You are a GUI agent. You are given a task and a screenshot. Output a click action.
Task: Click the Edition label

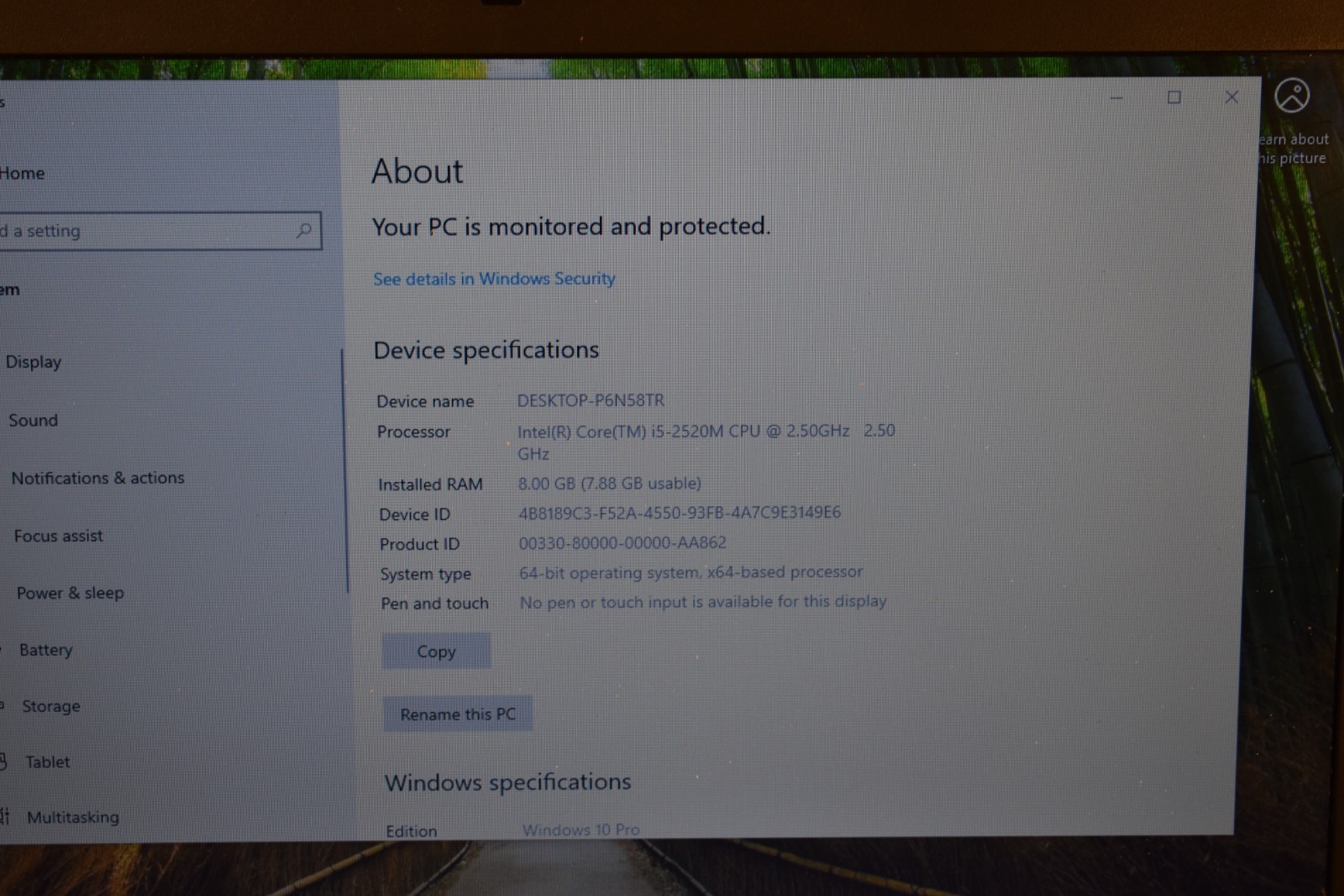412,831
